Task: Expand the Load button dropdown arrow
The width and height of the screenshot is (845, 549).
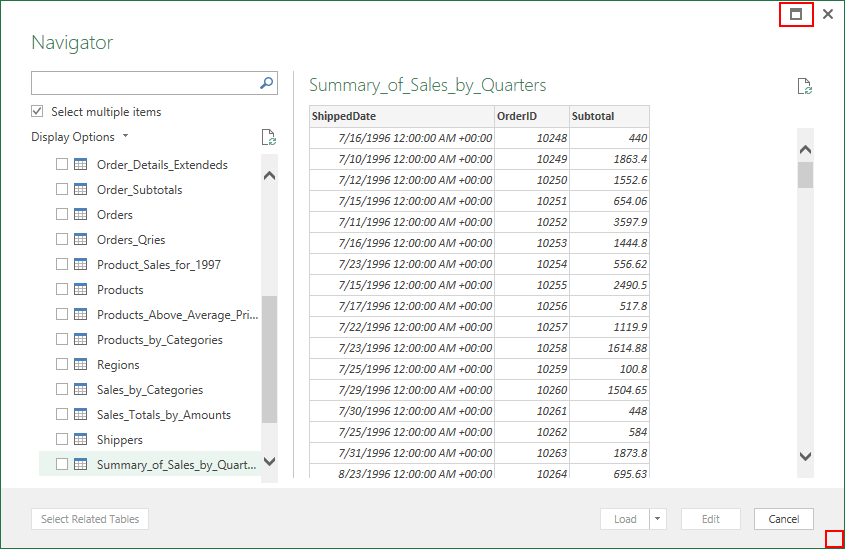Action: [657, 519]
